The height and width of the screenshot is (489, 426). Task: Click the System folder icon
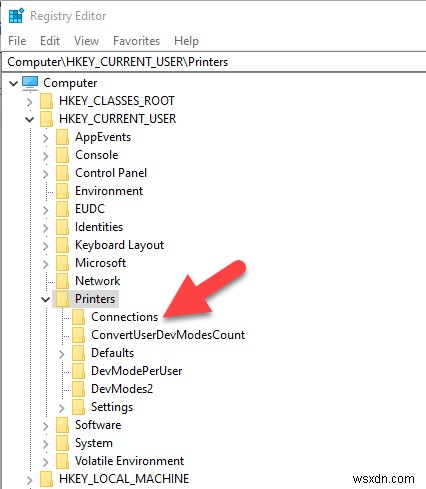click(x=62, y=443)
